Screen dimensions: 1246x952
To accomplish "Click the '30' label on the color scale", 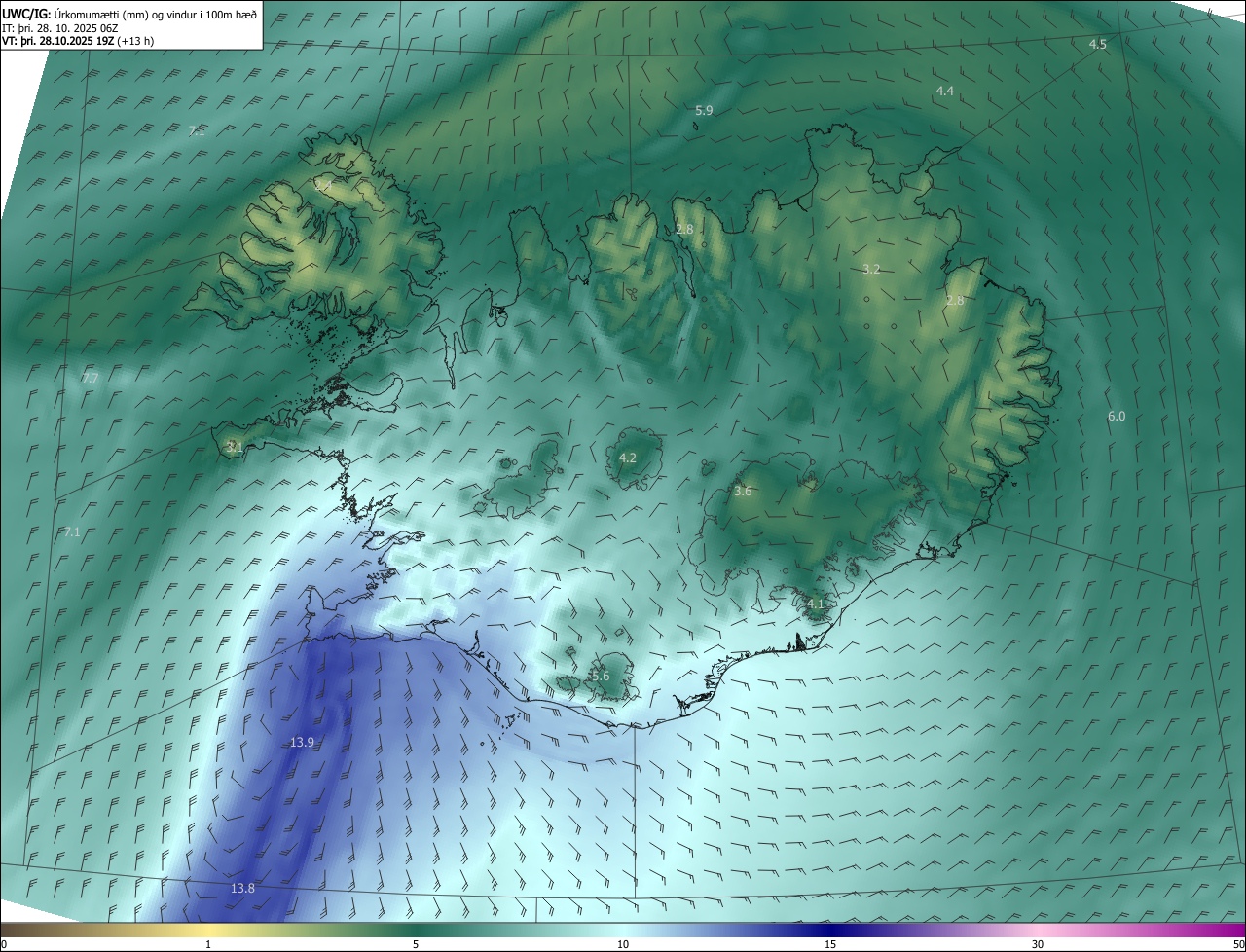I will point(1038,944).
